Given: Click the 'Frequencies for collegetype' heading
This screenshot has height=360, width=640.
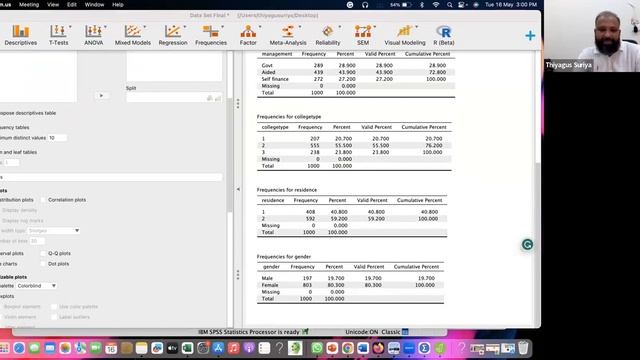Looking at the screenshot, I should coord(289,117).
